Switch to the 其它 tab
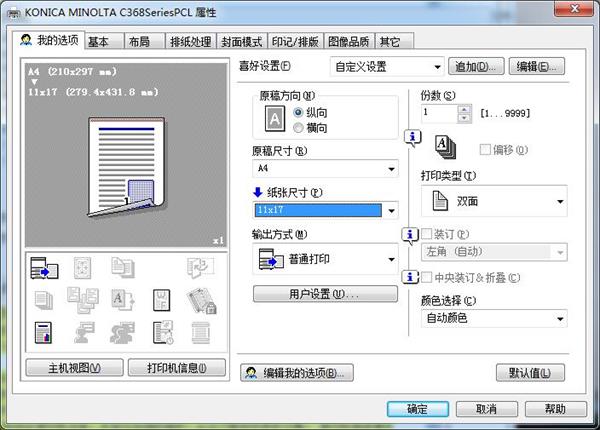This screenshot has height=430, width=600. pos(394,41)
